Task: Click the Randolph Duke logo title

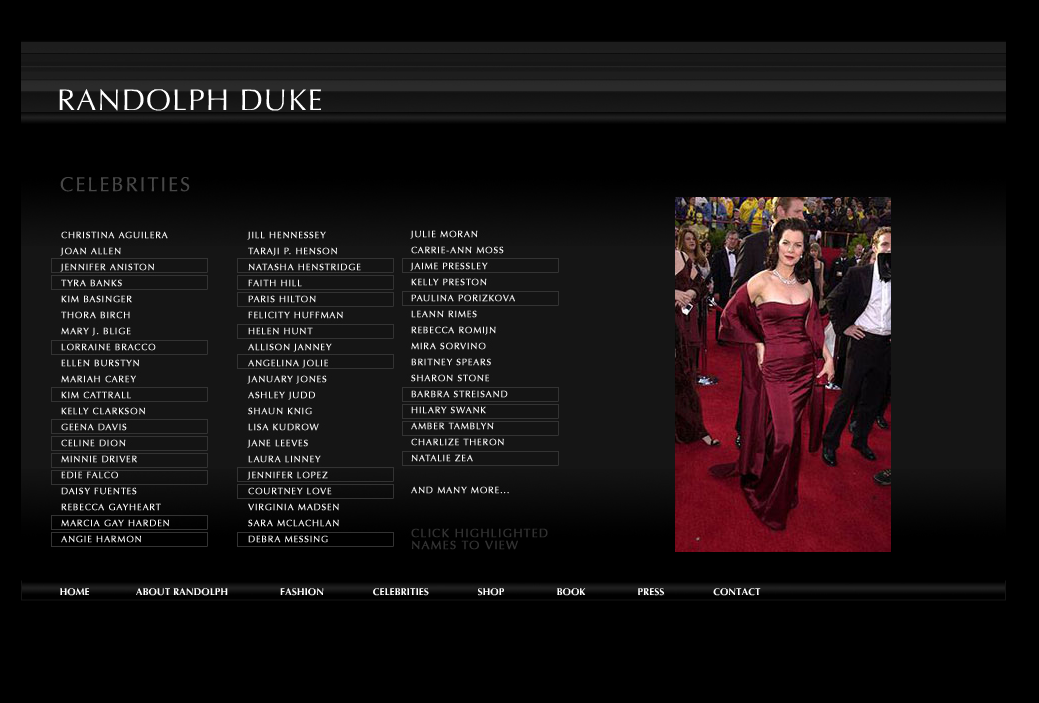Action: [190, 100]
